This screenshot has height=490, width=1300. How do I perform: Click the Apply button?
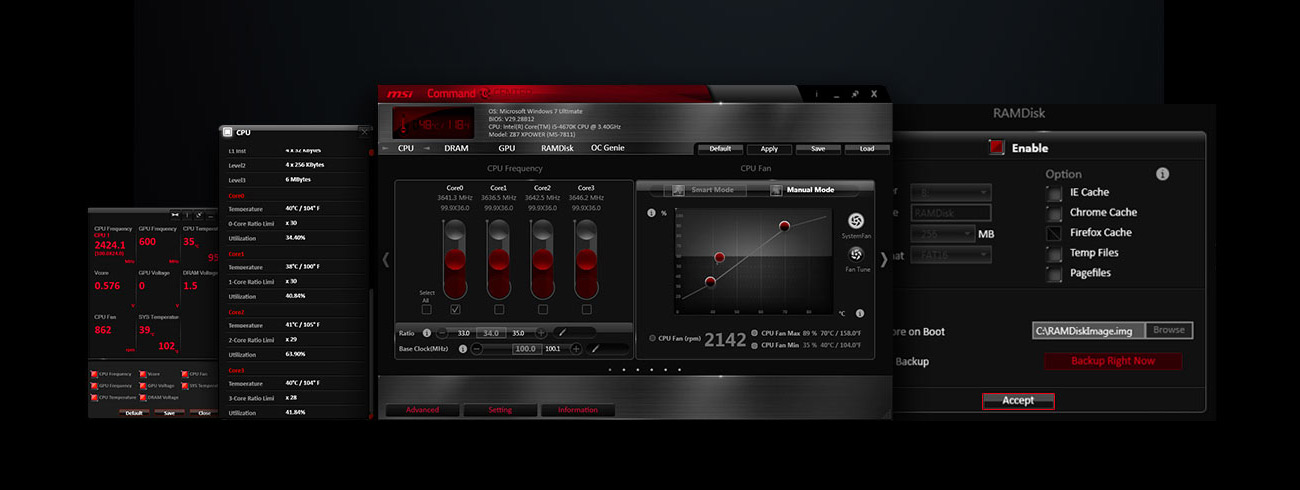(769, 149)
